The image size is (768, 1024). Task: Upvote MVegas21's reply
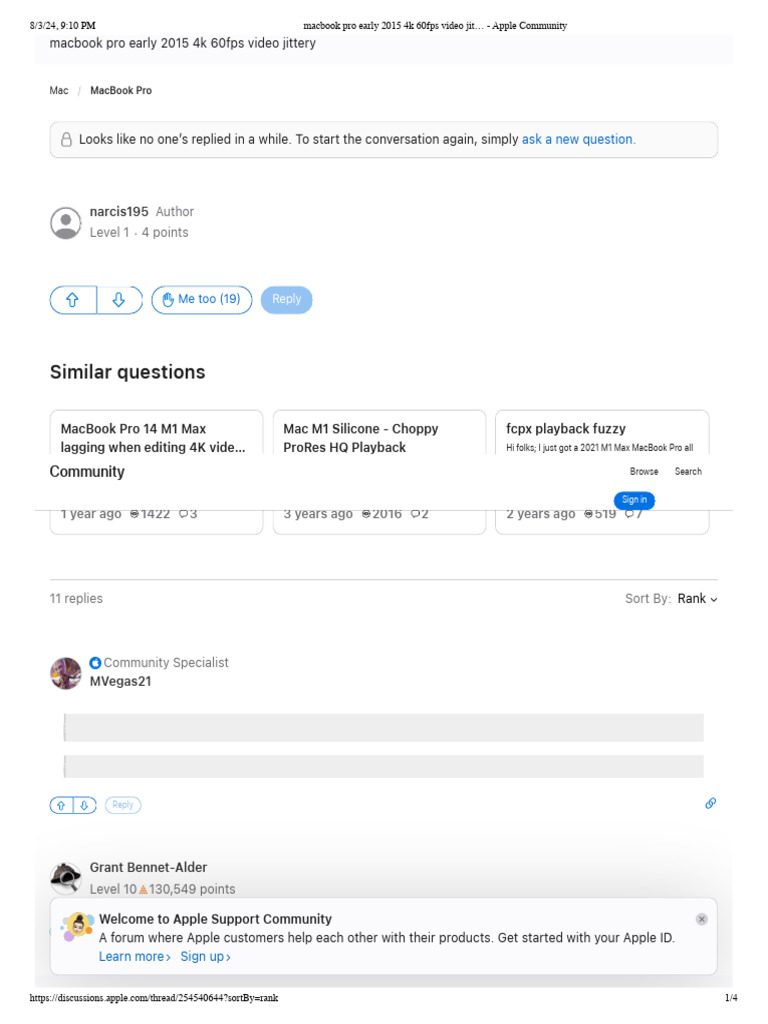pos(61,805)
